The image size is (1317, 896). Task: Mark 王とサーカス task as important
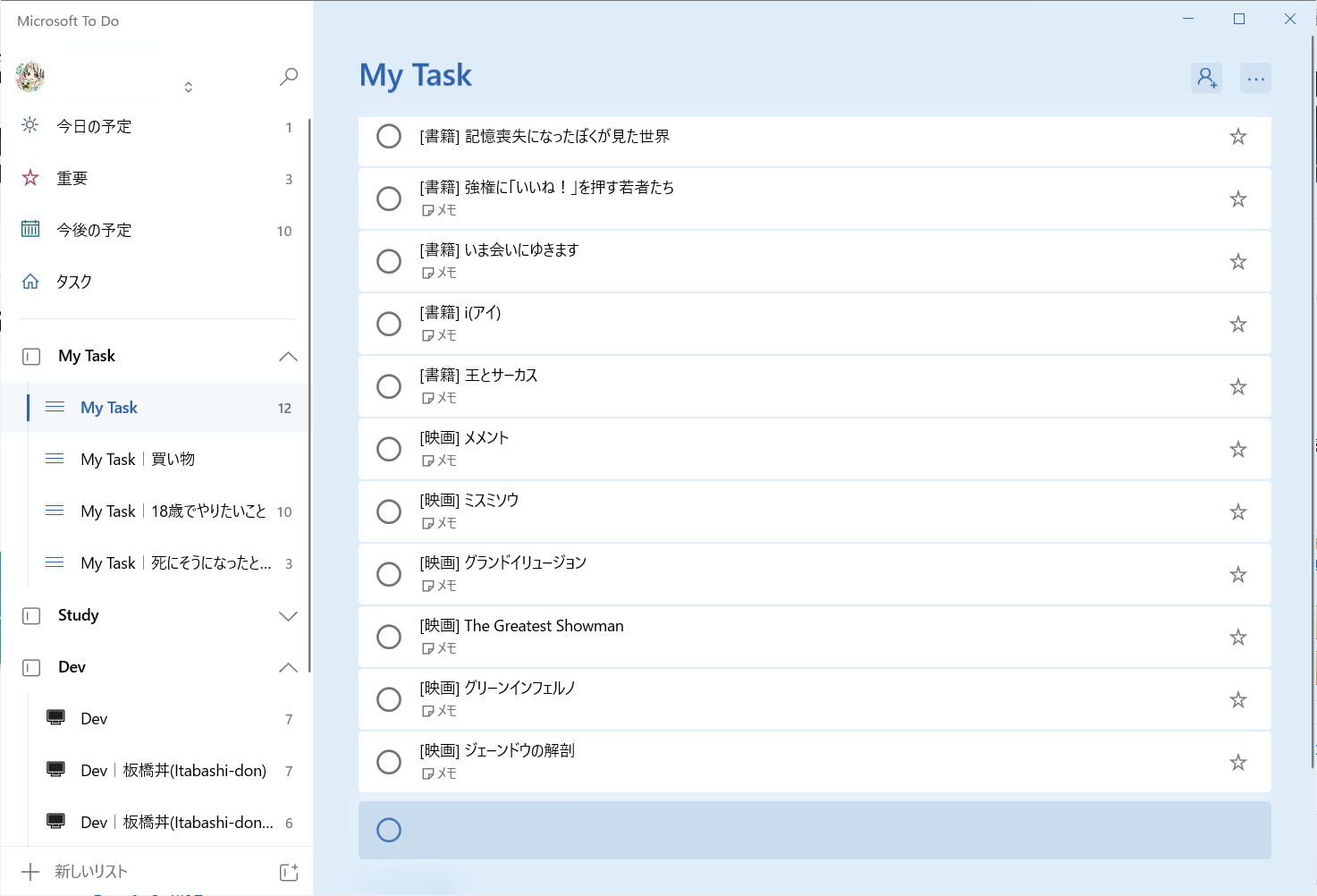(1237, 386)
